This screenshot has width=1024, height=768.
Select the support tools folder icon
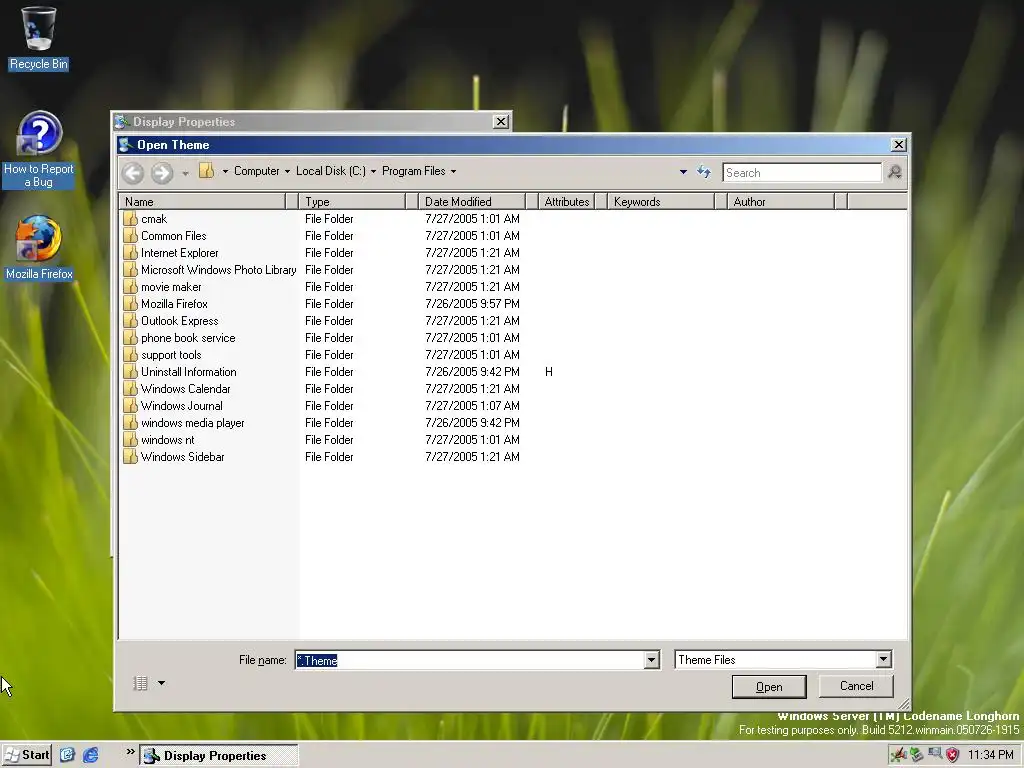pos(131,355)
